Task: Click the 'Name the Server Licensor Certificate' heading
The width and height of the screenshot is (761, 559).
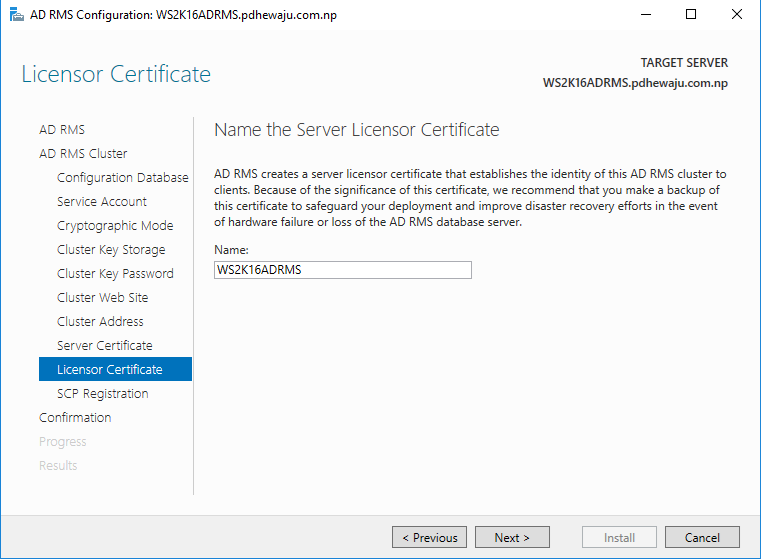Action: click(357, 130)
